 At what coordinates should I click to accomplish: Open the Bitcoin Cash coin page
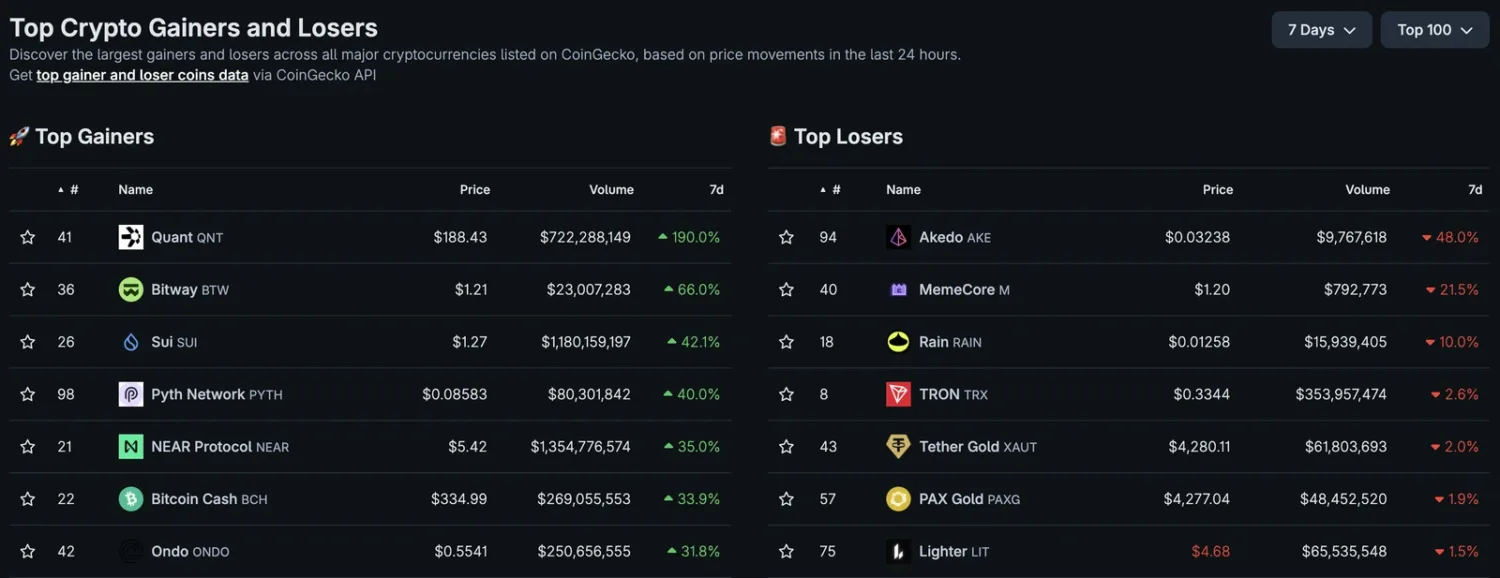click(209, 499)
